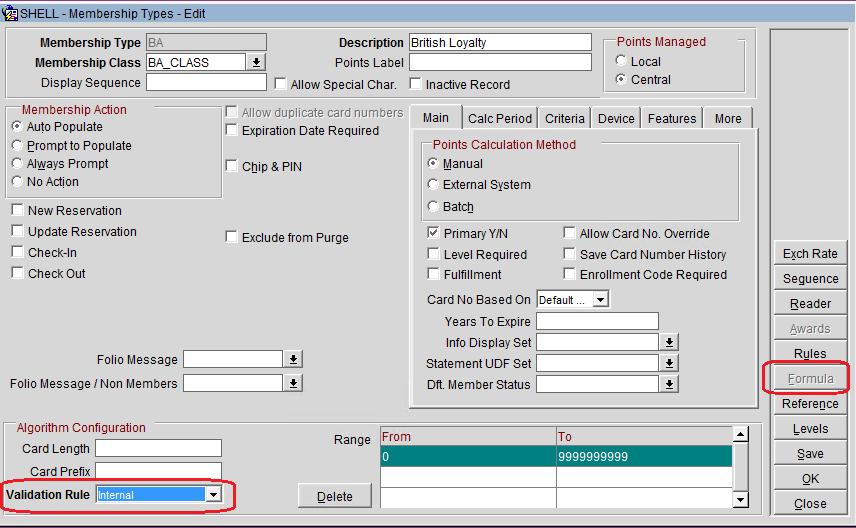Switch to the Calc Period tab

[x=500, y=118]
